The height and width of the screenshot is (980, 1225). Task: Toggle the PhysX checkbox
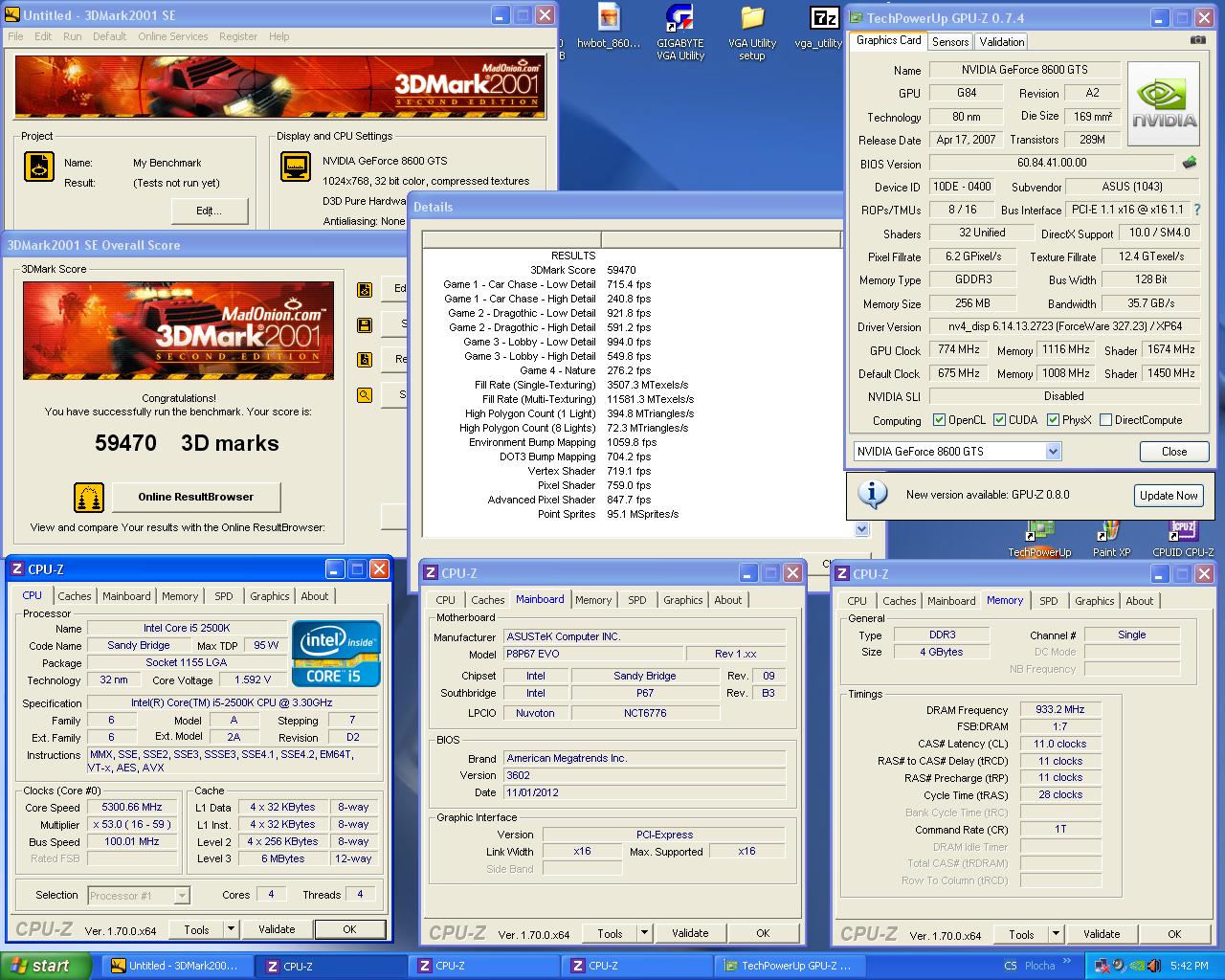(x=1054, y=420)
